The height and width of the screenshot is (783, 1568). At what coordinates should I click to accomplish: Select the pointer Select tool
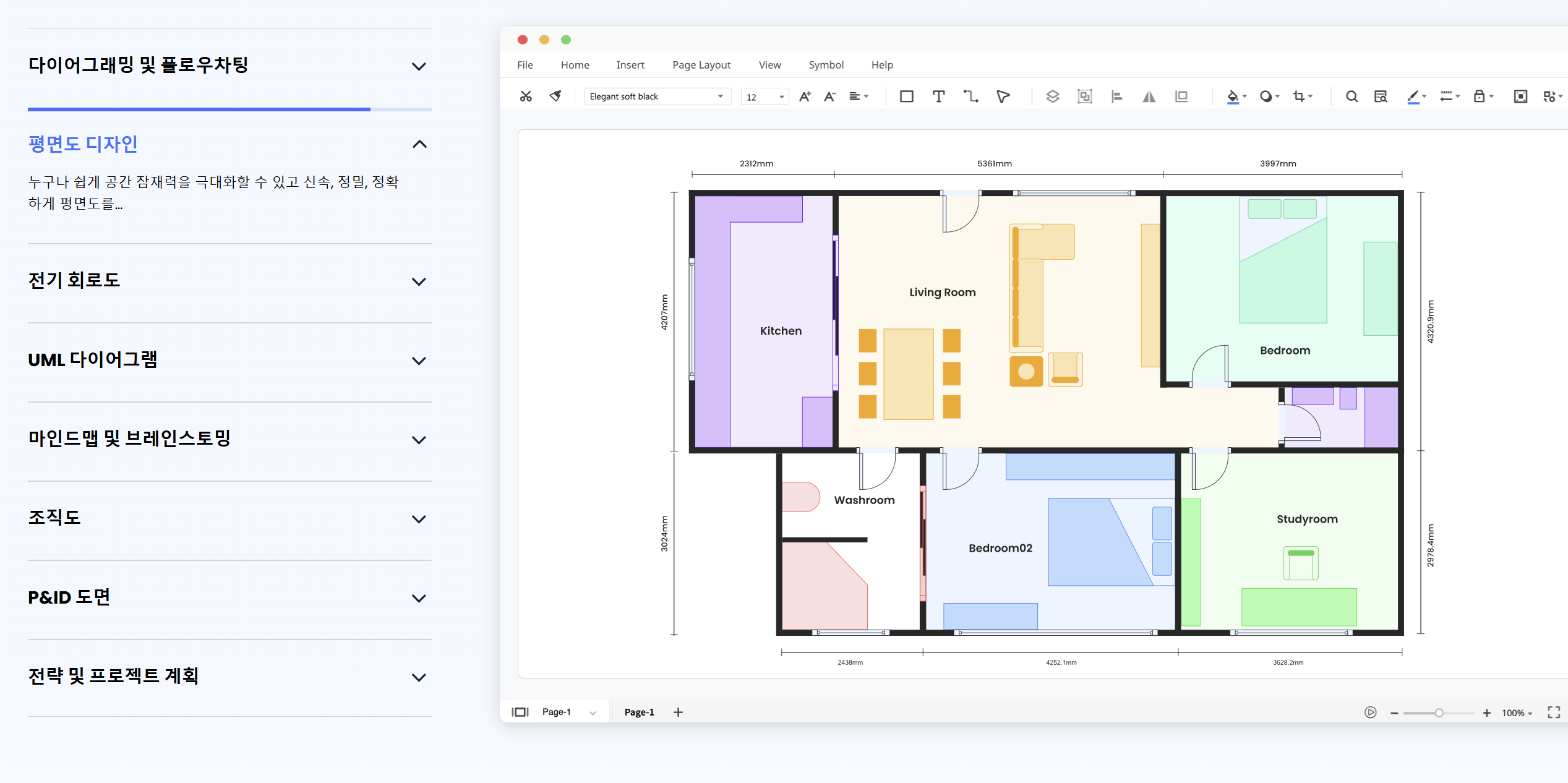(1003, 96)
